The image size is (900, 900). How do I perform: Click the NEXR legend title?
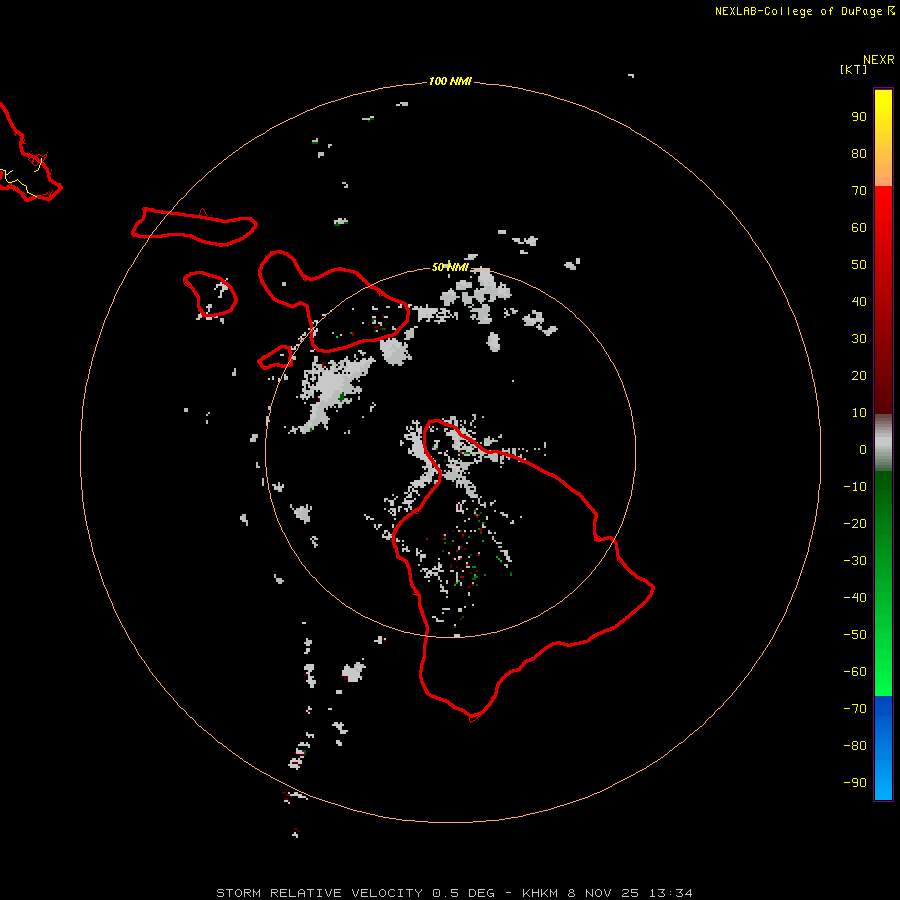tap(879, 60)
